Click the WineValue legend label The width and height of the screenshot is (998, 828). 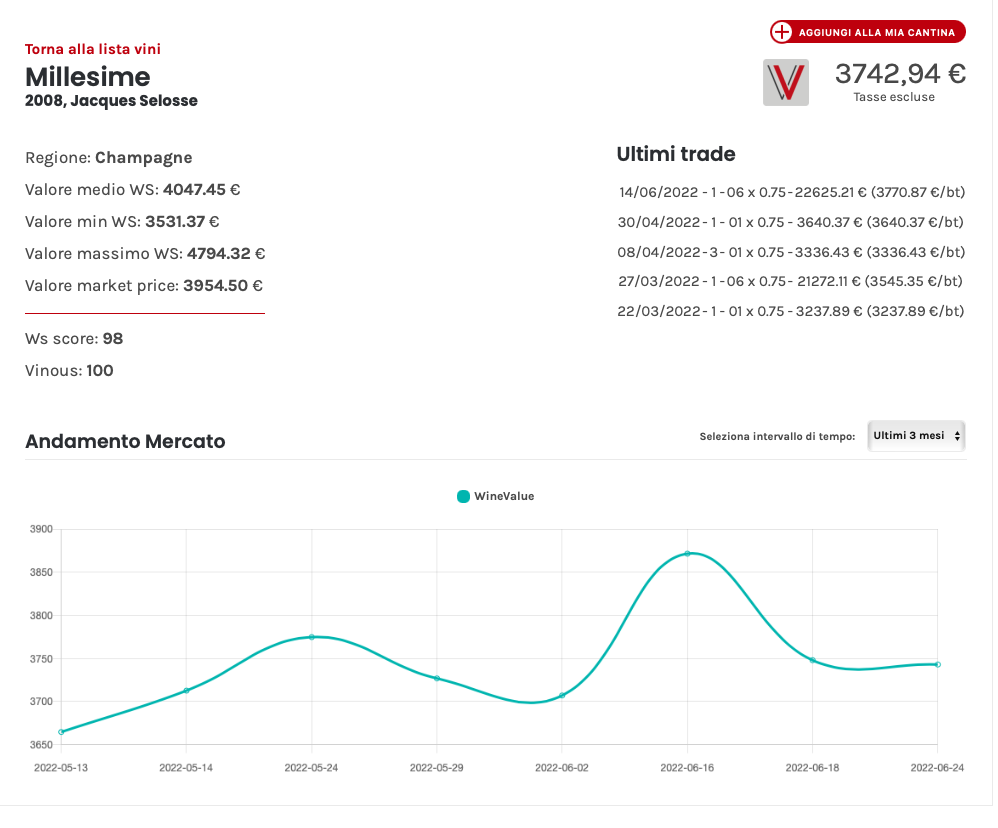(x=504, y=496)
